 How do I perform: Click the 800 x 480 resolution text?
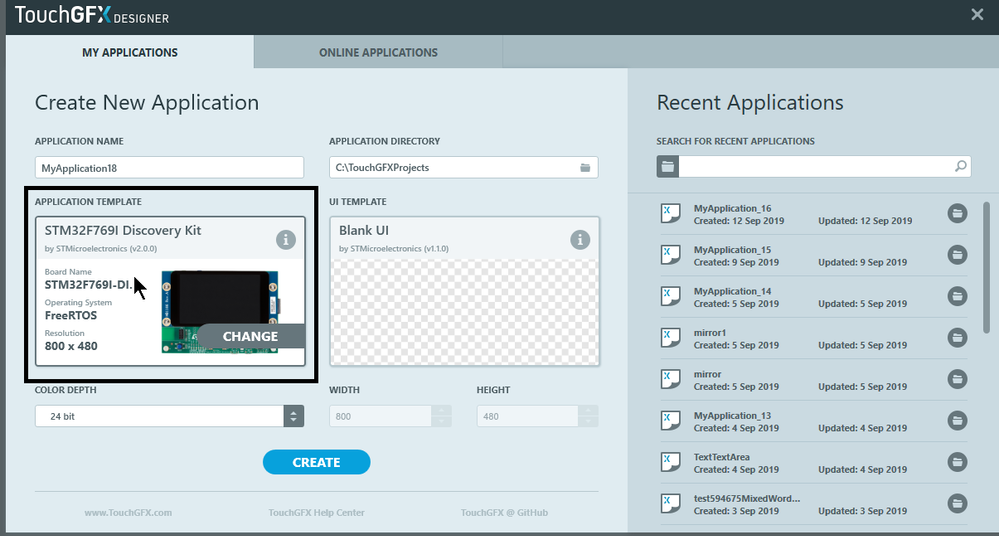point(71,346)
